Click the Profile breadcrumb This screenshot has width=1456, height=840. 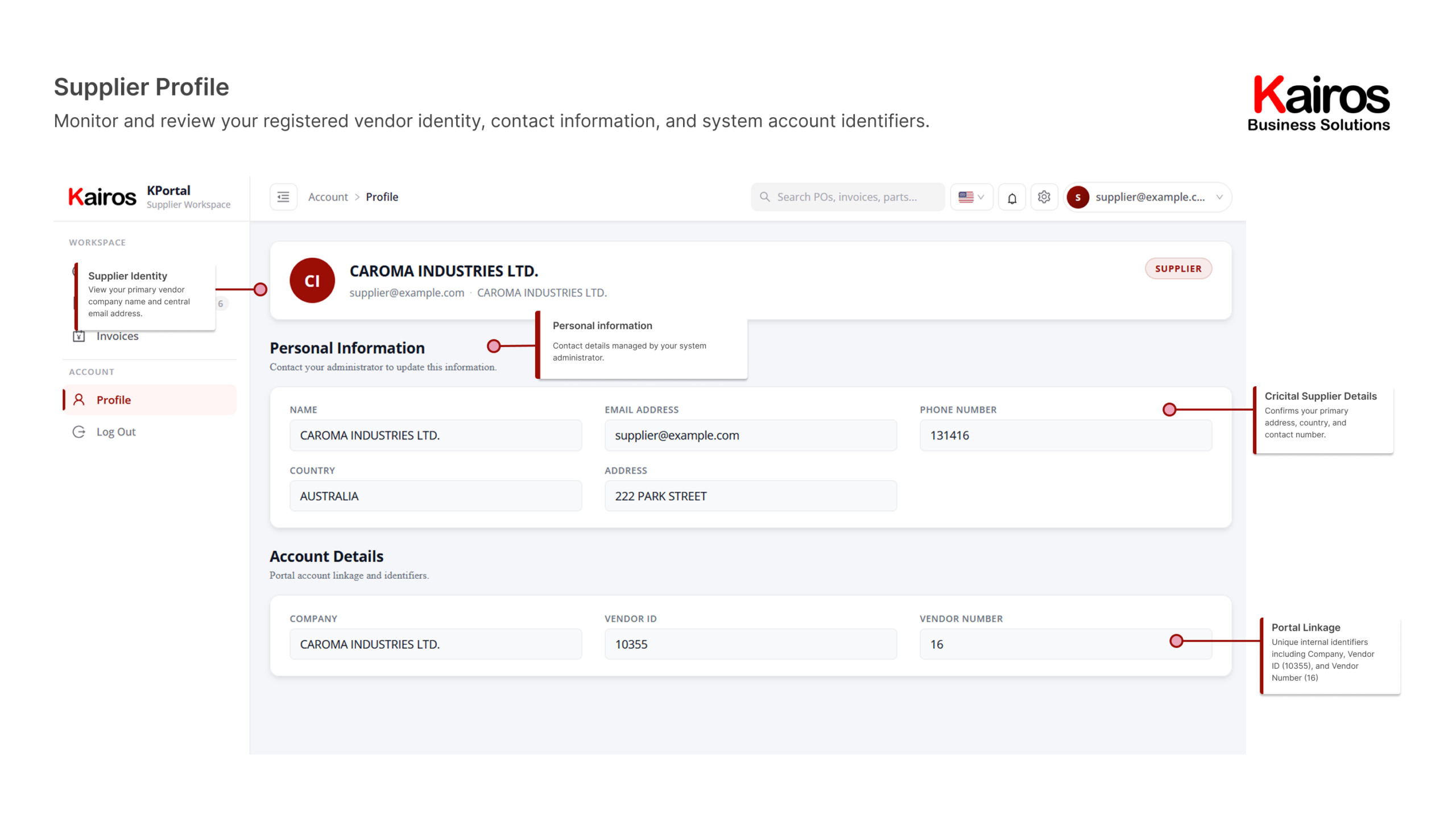tap(382, 197)
